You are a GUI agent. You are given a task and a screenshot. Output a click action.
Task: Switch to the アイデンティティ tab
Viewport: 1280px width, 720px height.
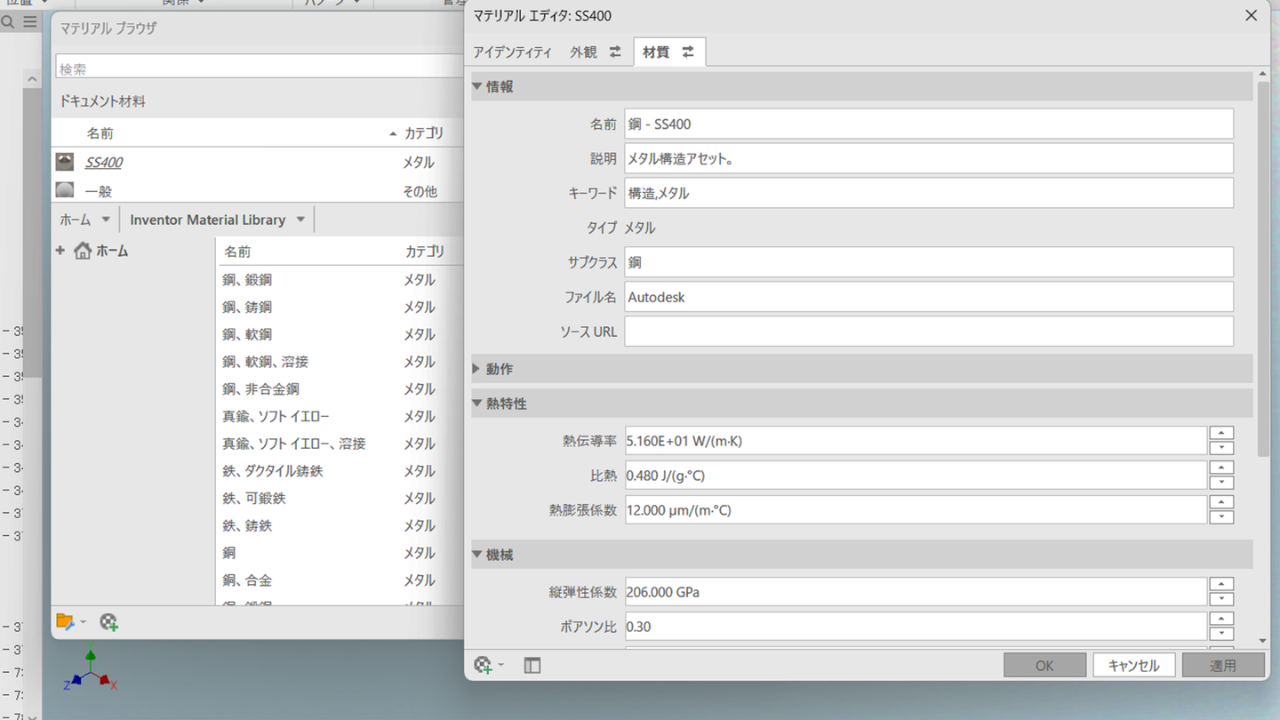click(512, 52)
